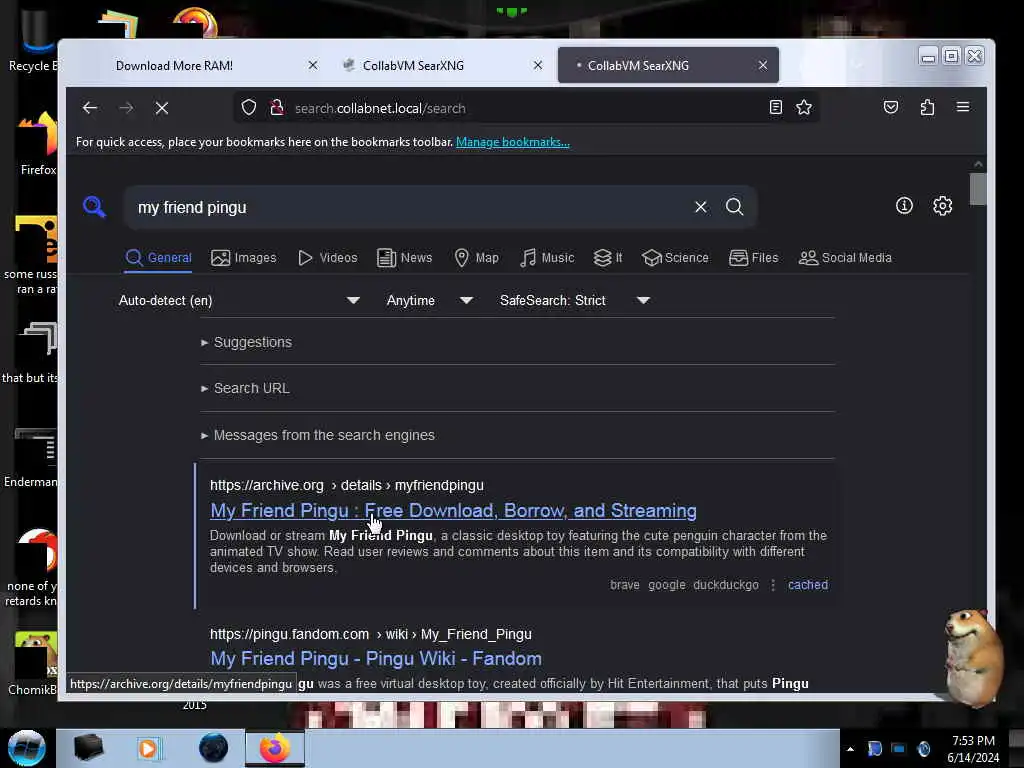The width and height of the screenshot is (1024, 768).
Task: Select the Map search category
Action: [477, 258]
